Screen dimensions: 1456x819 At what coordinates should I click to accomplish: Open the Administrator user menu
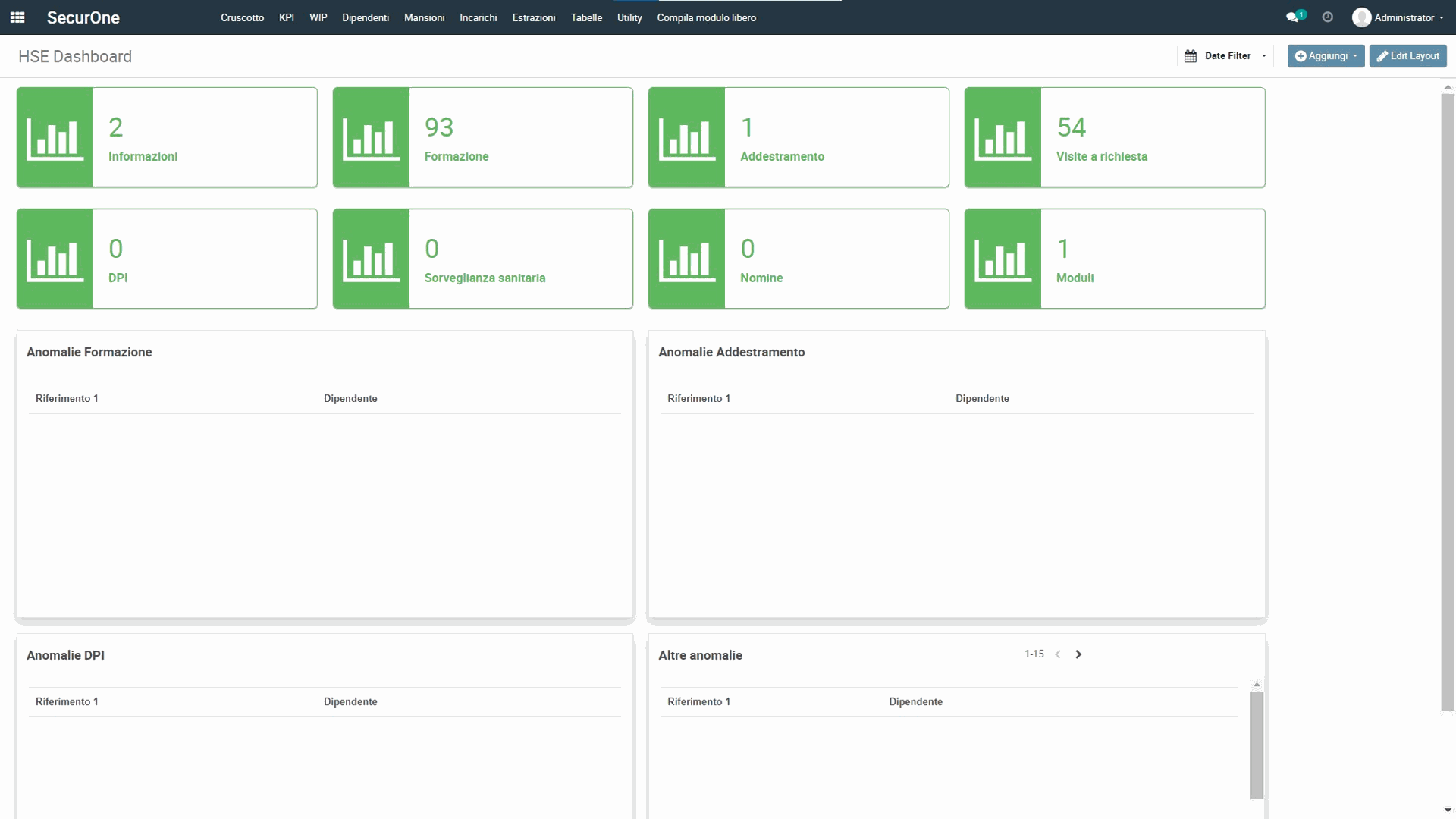[x=1398, y=17]
